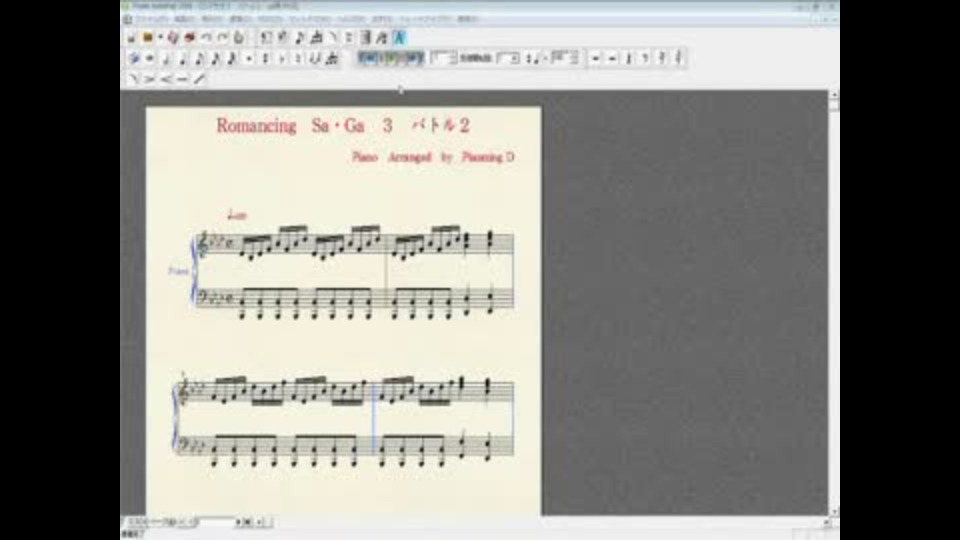Select the tuplet tool in the top toolbar
Screen dimensions: 960x540
tap(316, 38)
